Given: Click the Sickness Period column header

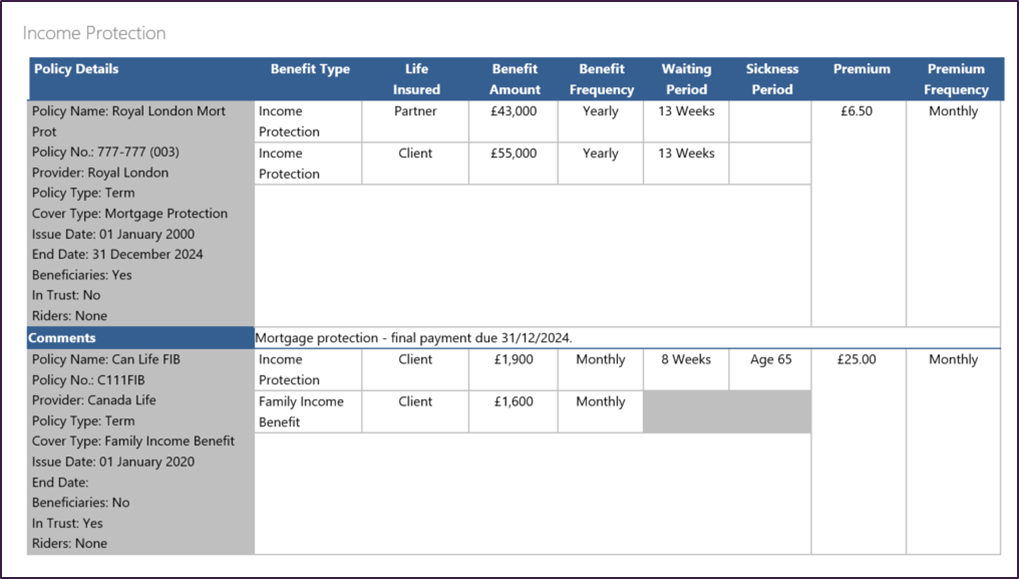Looking at the screenshot, I should coord(771,78).
